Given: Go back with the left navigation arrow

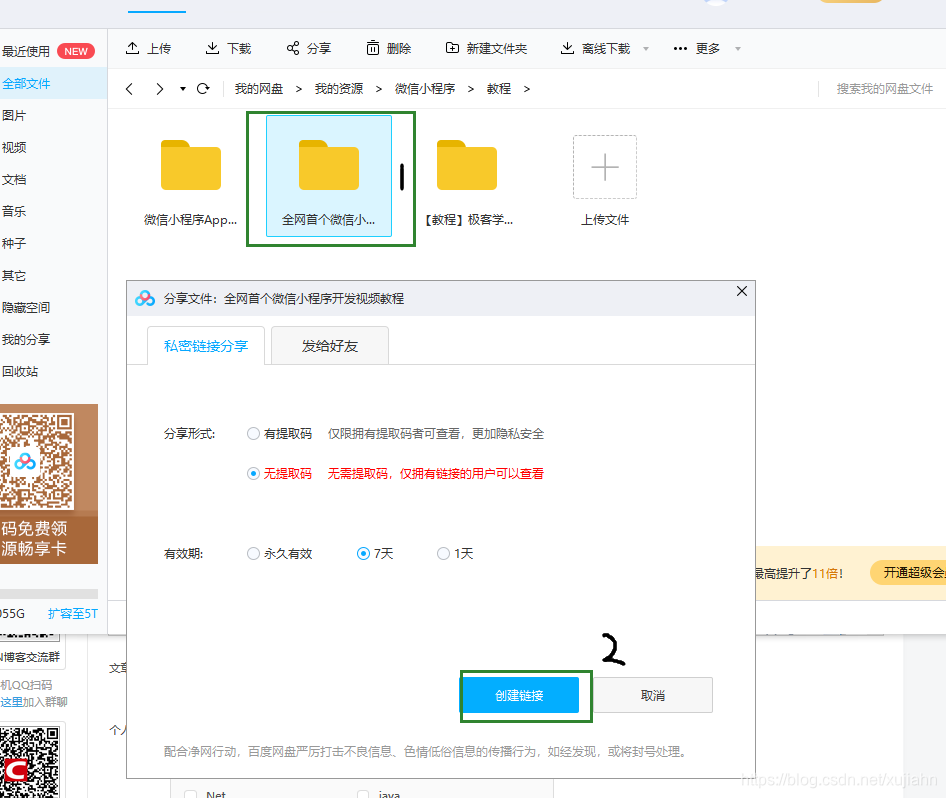Looking at the screenshot, I should coord(129,89).
